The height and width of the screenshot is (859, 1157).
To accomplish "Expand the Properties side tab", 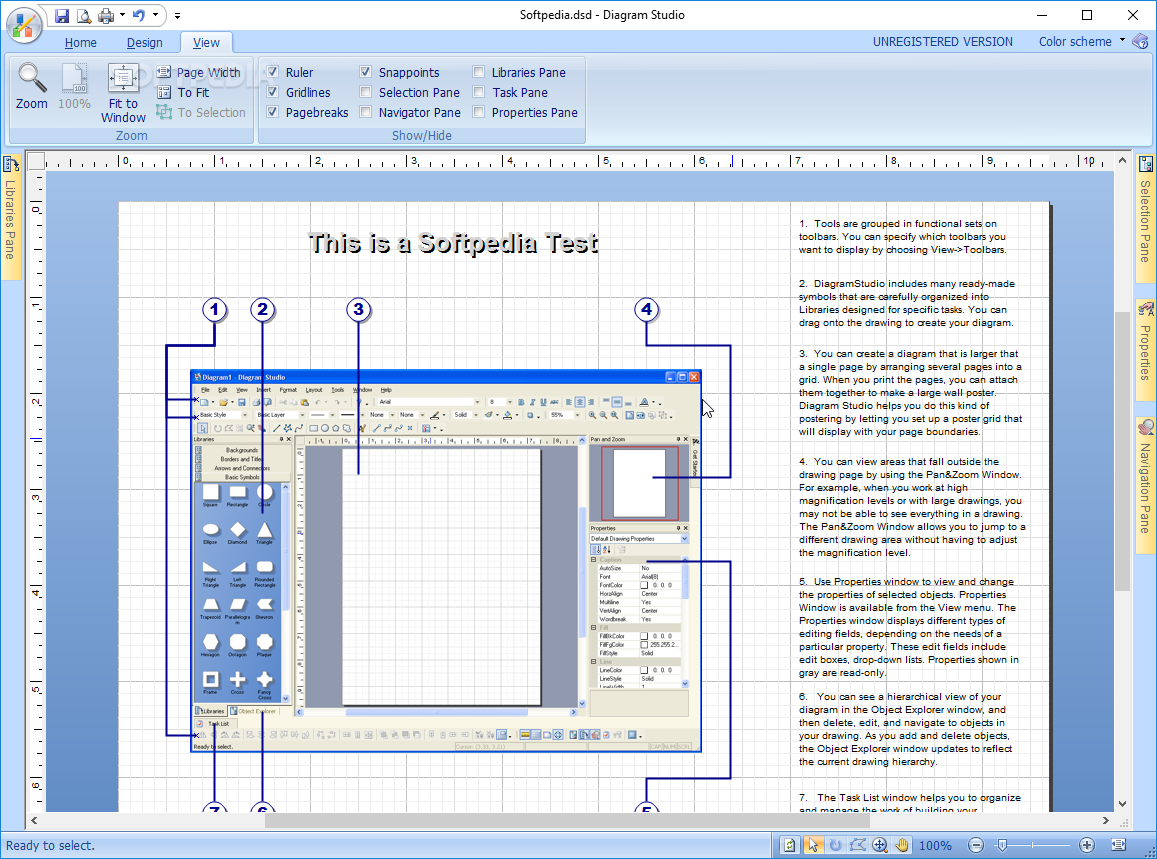I will pos(1145,352).
